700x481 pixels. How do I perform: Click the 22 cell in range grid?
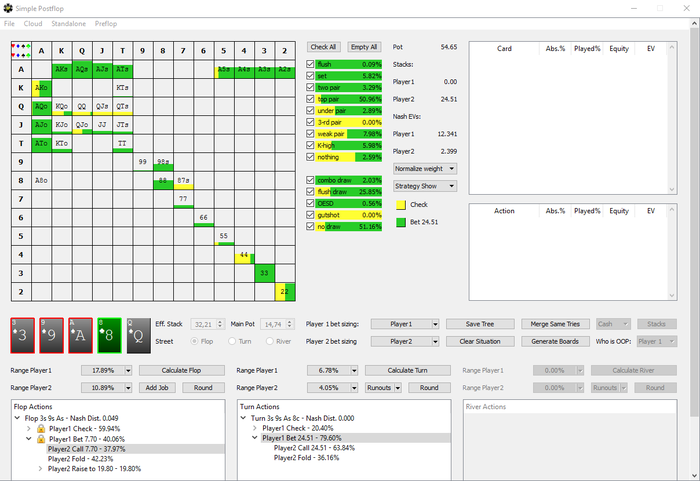[285, 292]
